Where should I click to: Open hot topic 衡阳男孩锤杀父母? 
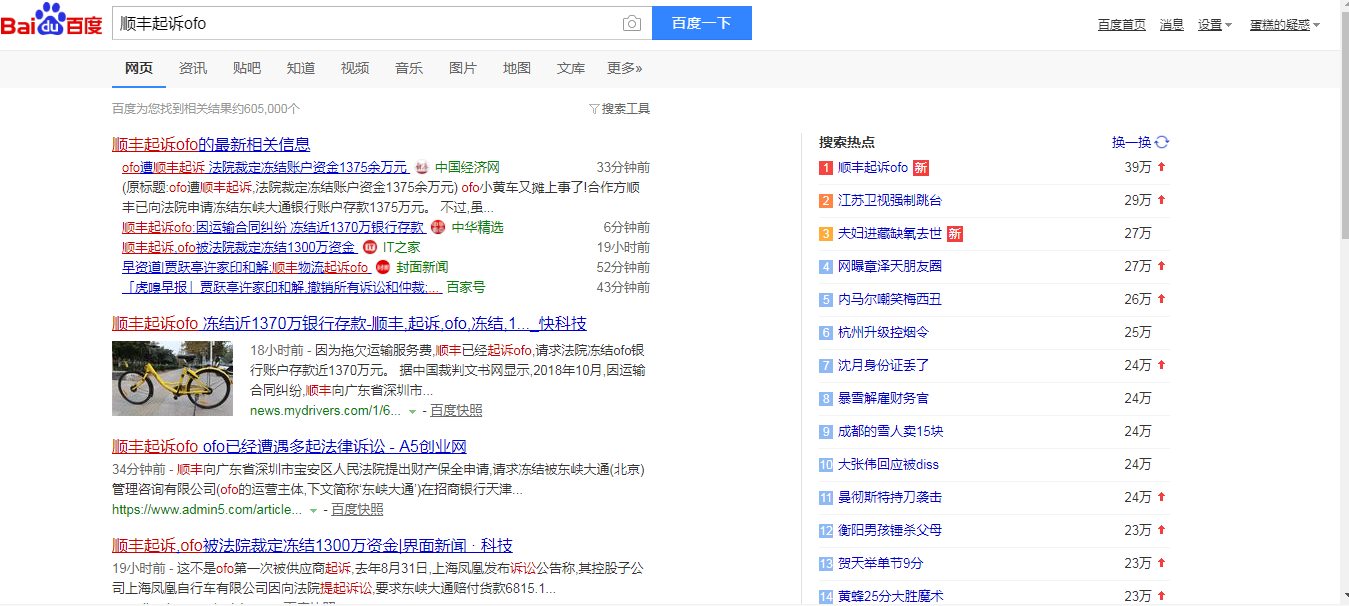click(x=890, y=531)
